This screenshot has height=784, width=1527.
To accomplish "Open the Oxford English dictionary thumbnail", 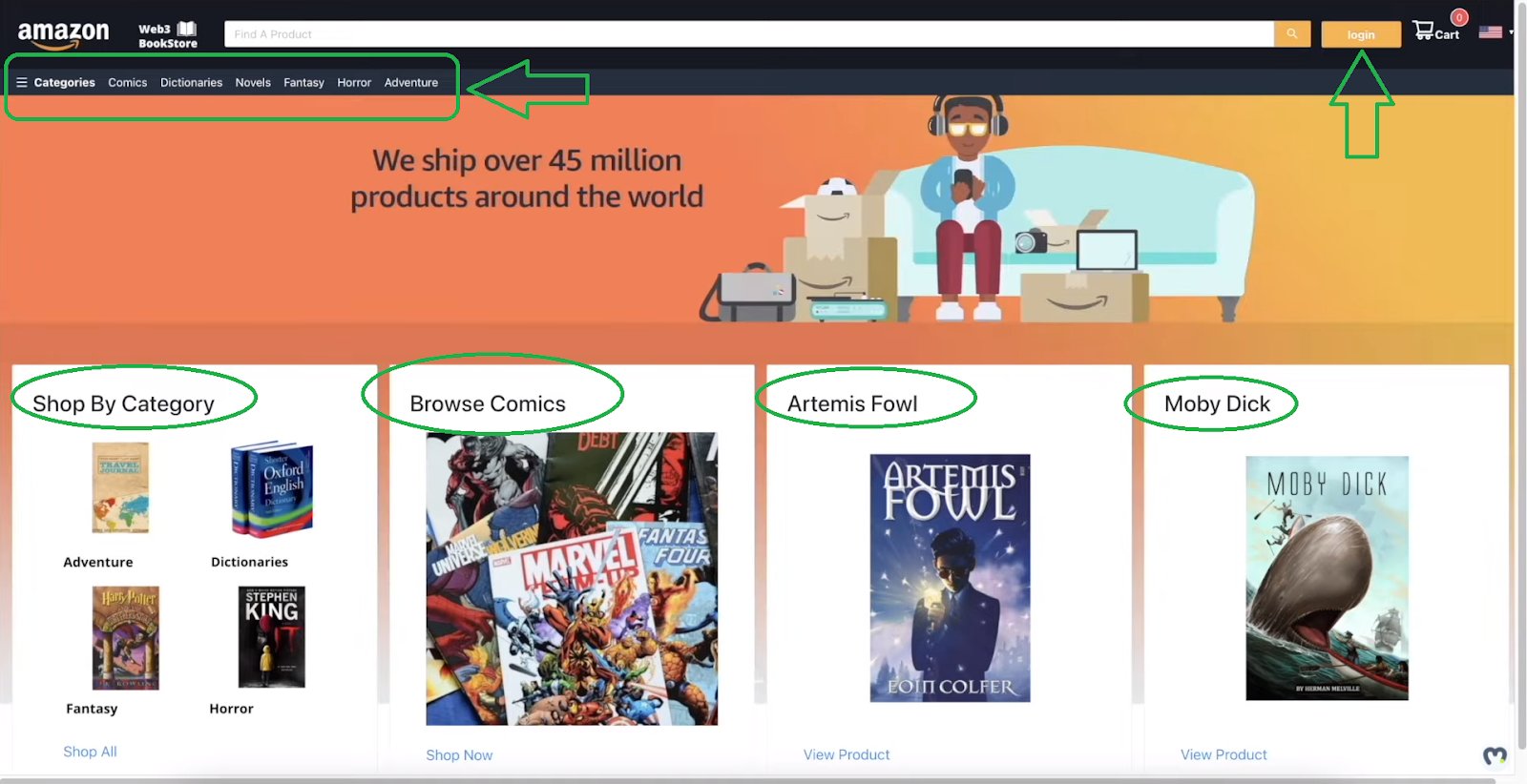I will click(x=272, y=488).
